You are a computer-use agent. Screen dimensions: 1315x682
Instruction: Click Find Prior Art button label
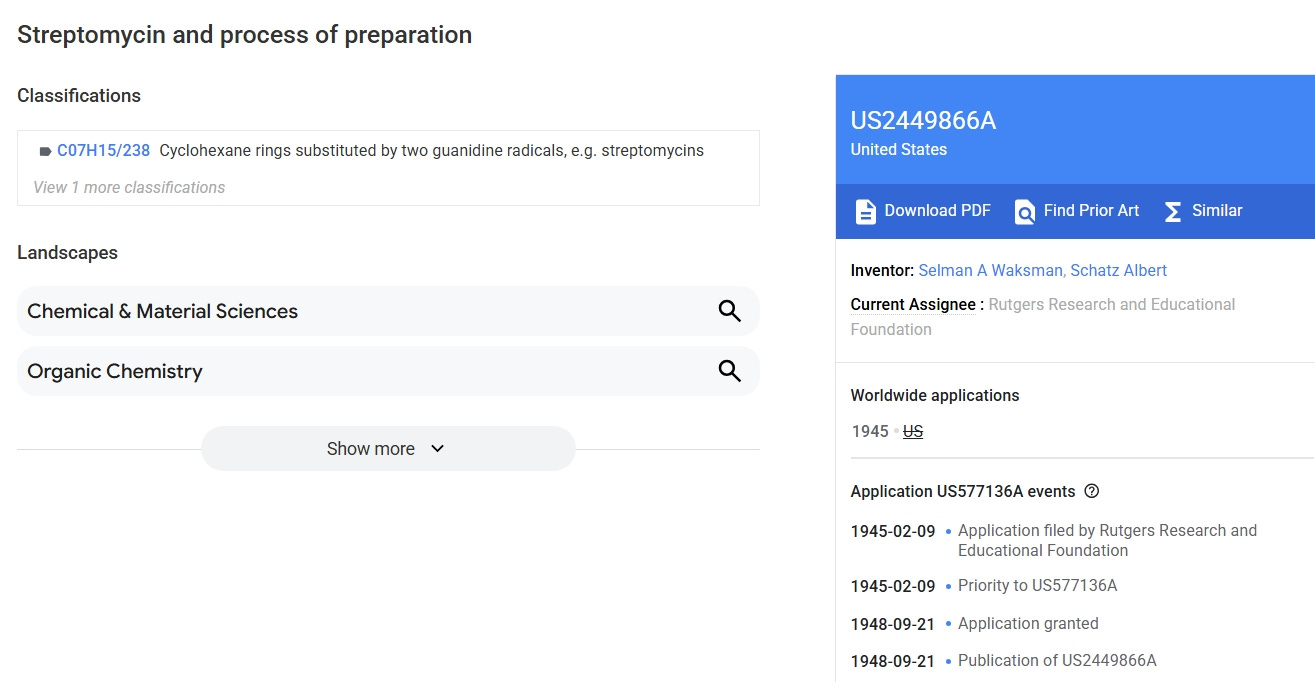[1091, 210]
